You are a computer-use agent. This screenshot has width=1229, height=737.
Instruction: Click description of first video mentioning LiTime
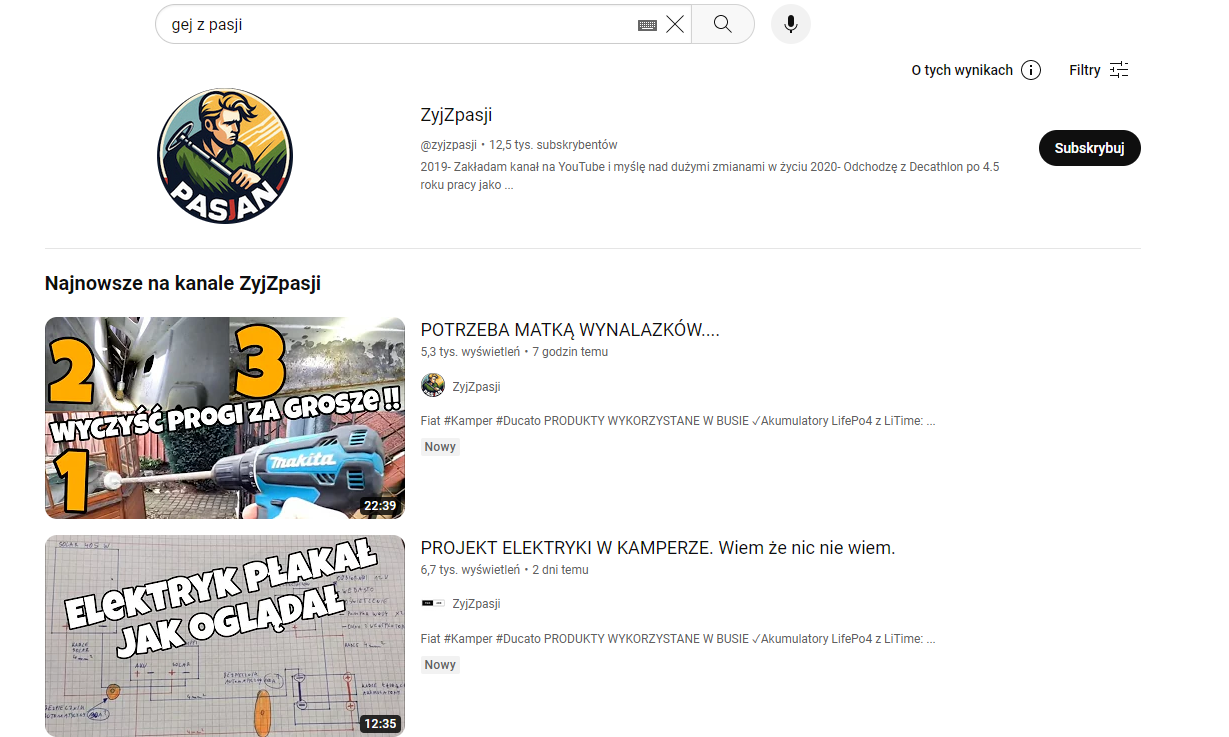[678, 421]
